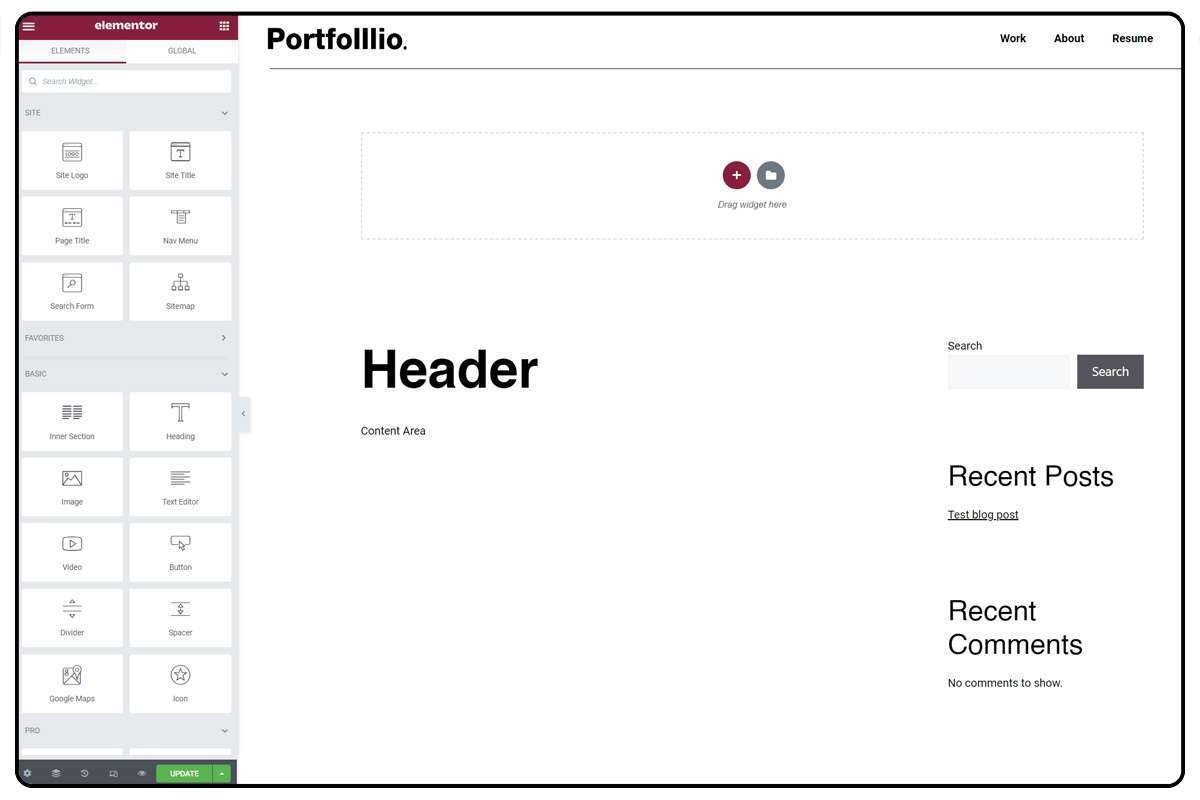Open the Test blog post link
Viewport: 1200px width, 800px height.
click(x=983, y=514)
